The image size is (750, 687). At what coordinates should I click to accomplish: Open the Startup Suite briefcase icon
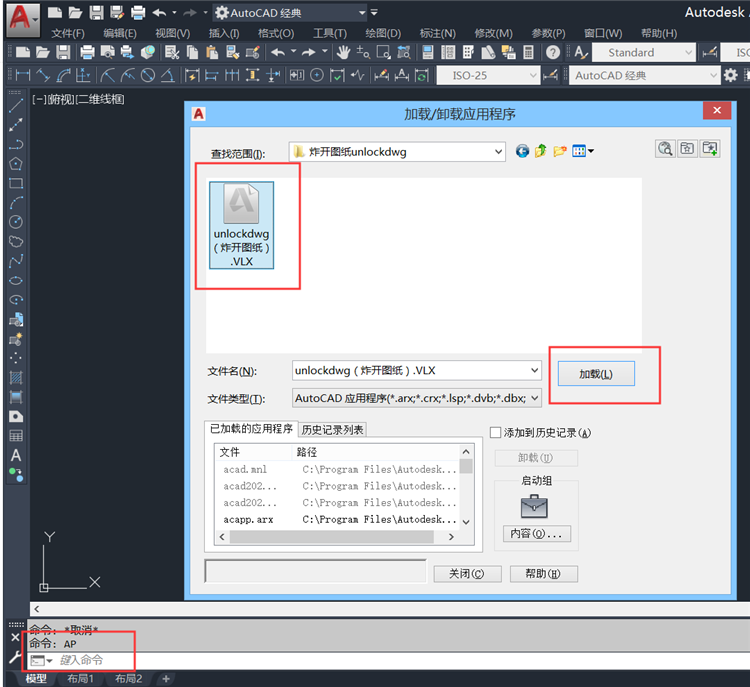534,507
